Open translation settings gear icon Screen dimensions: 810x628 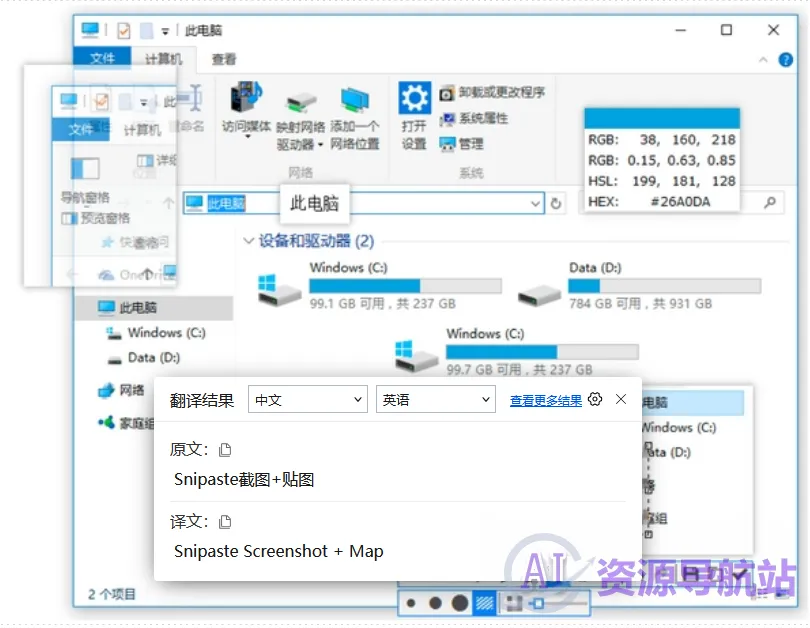(595, 399)
